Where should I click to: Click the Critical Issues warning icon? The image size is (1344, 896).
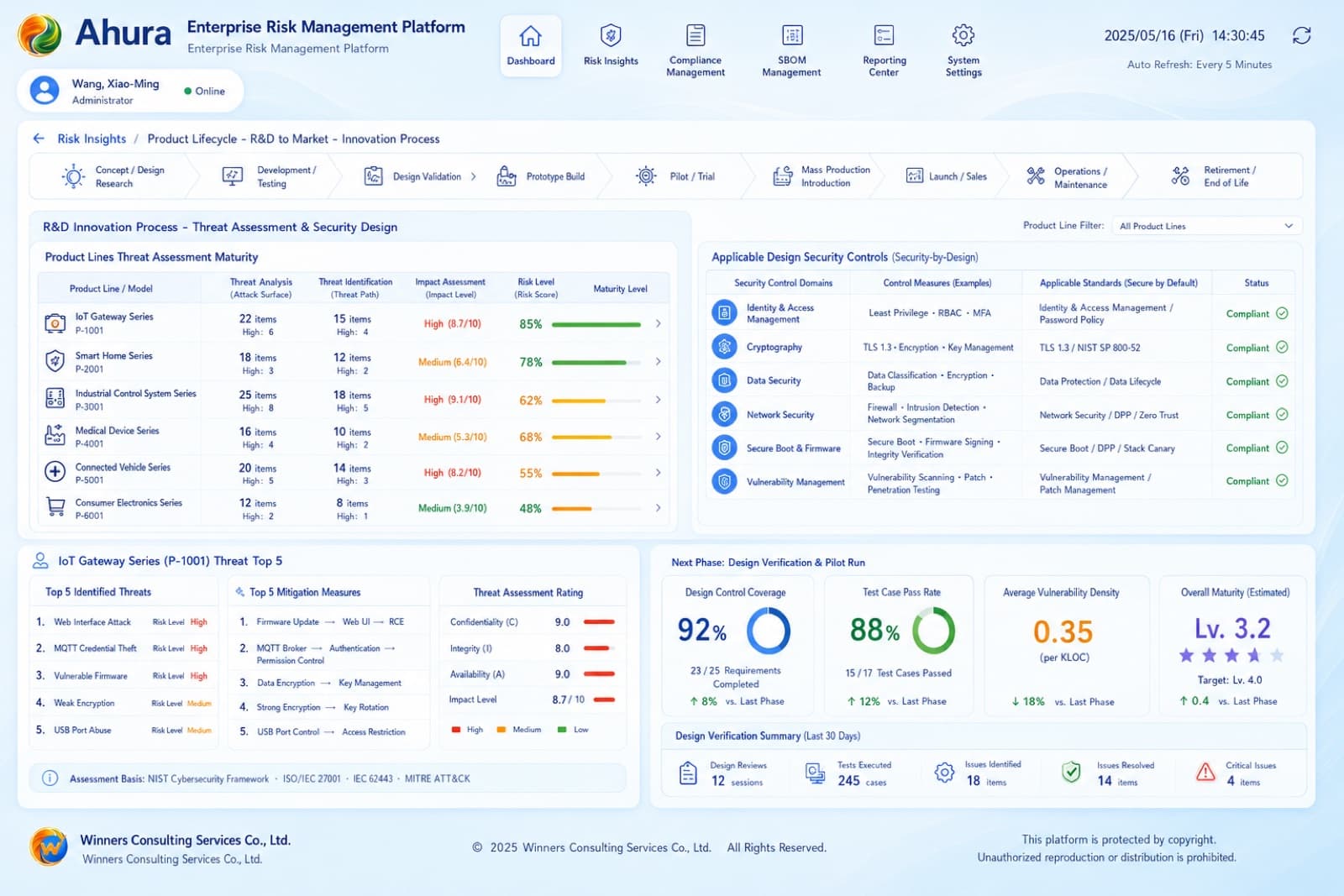1205,773
